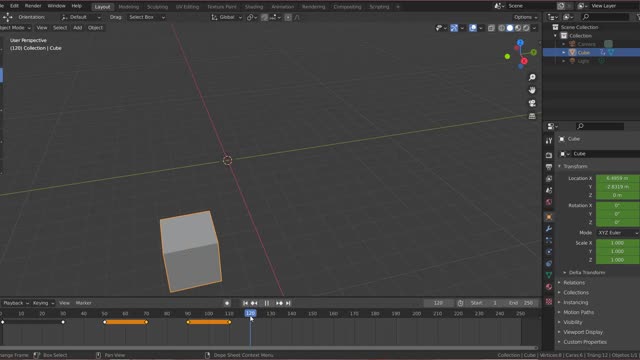Image resolution: width=640 pixels, height=360 pixels.
Task: Open the Global transform orientation dropdown
Action: tap(227, 17)
